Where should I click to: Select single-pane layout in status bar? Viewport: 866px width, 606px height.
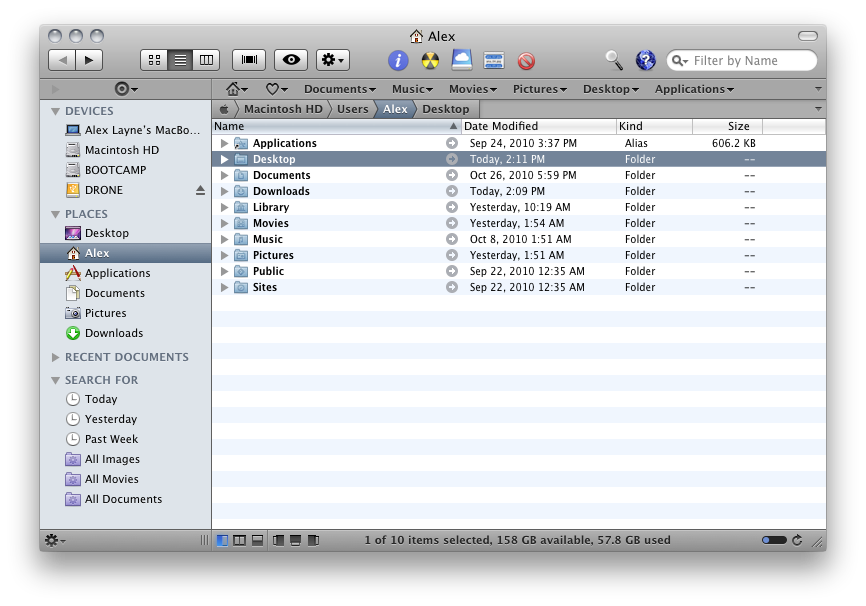point(222,540)
